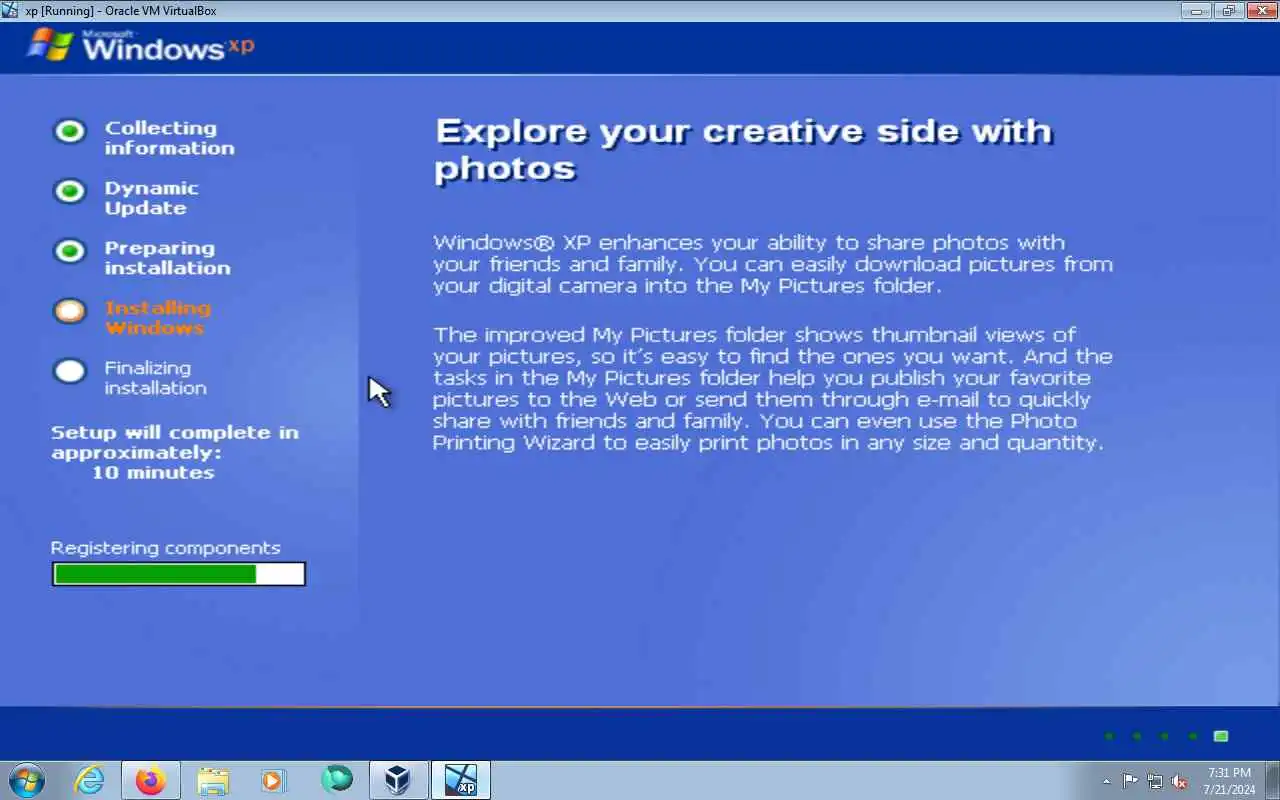Click the 'Registering components' status text
The width and height of the screenshot is (1280, 800).
point(165,548)
